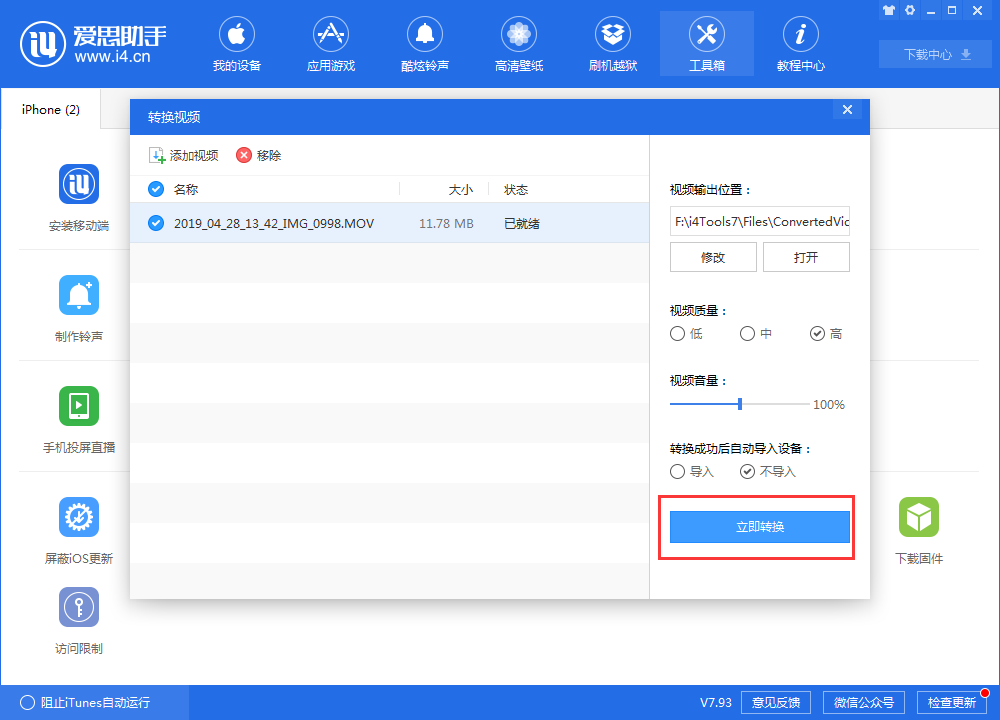
Task: Open the 应用游戏 app store section
Action: pos(330,44)
